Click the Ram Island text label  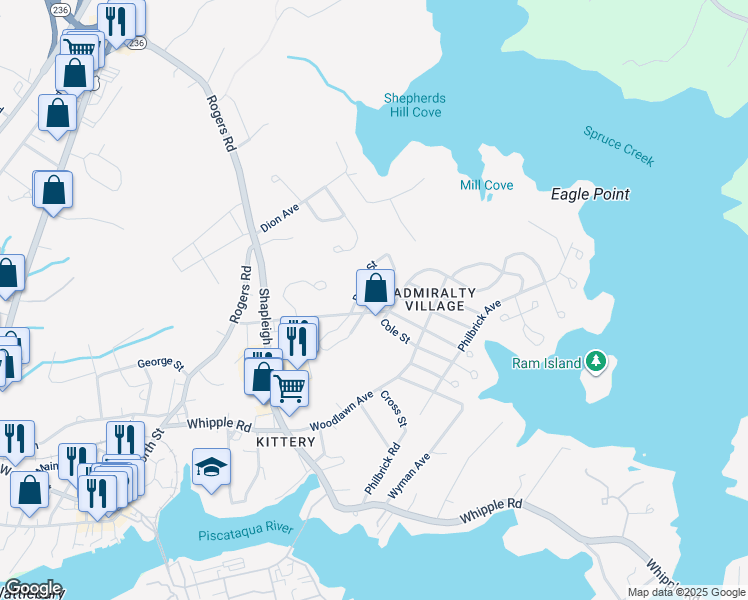[x=546, y=363]
